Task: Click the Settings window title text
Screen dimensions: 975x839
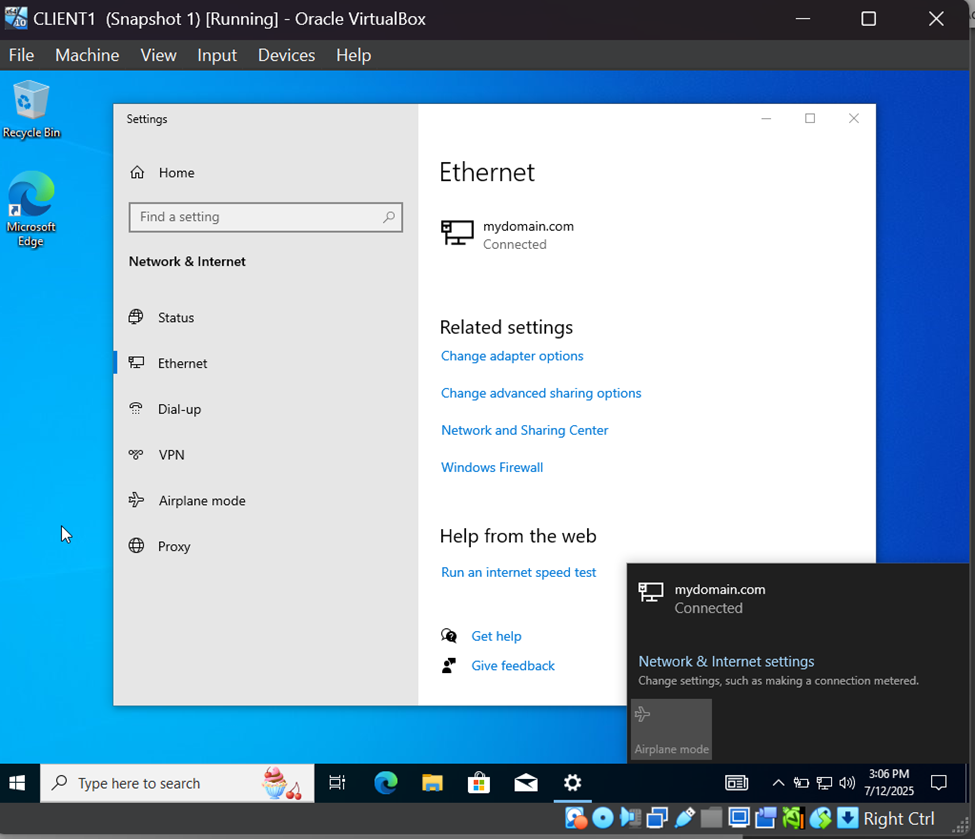Action: (147, 119)
